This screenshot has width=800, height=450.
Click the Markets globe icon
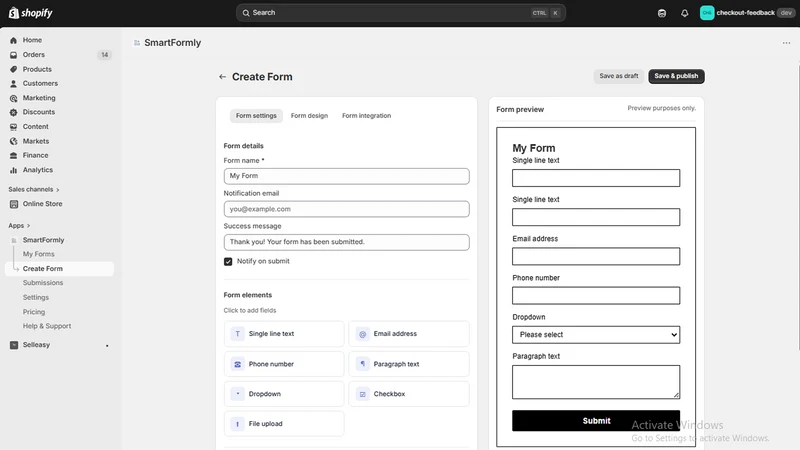coord(14,141)
